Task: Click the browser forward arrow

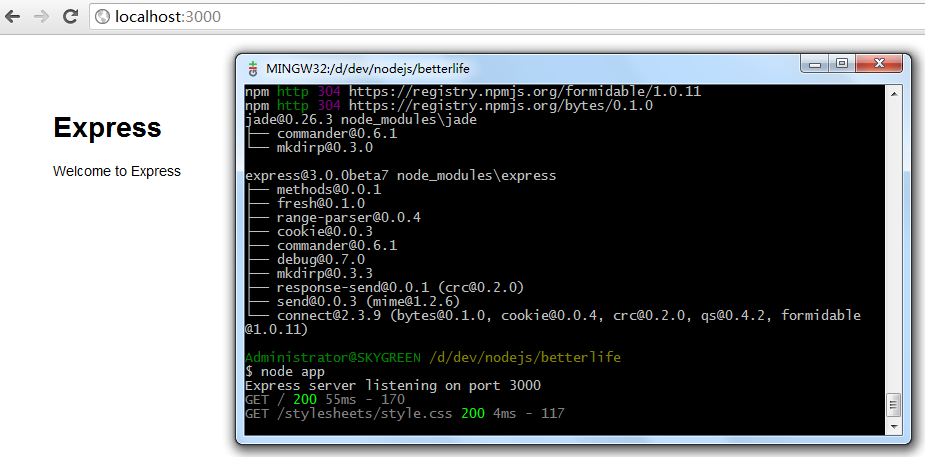Action: [x=41, y=17]
